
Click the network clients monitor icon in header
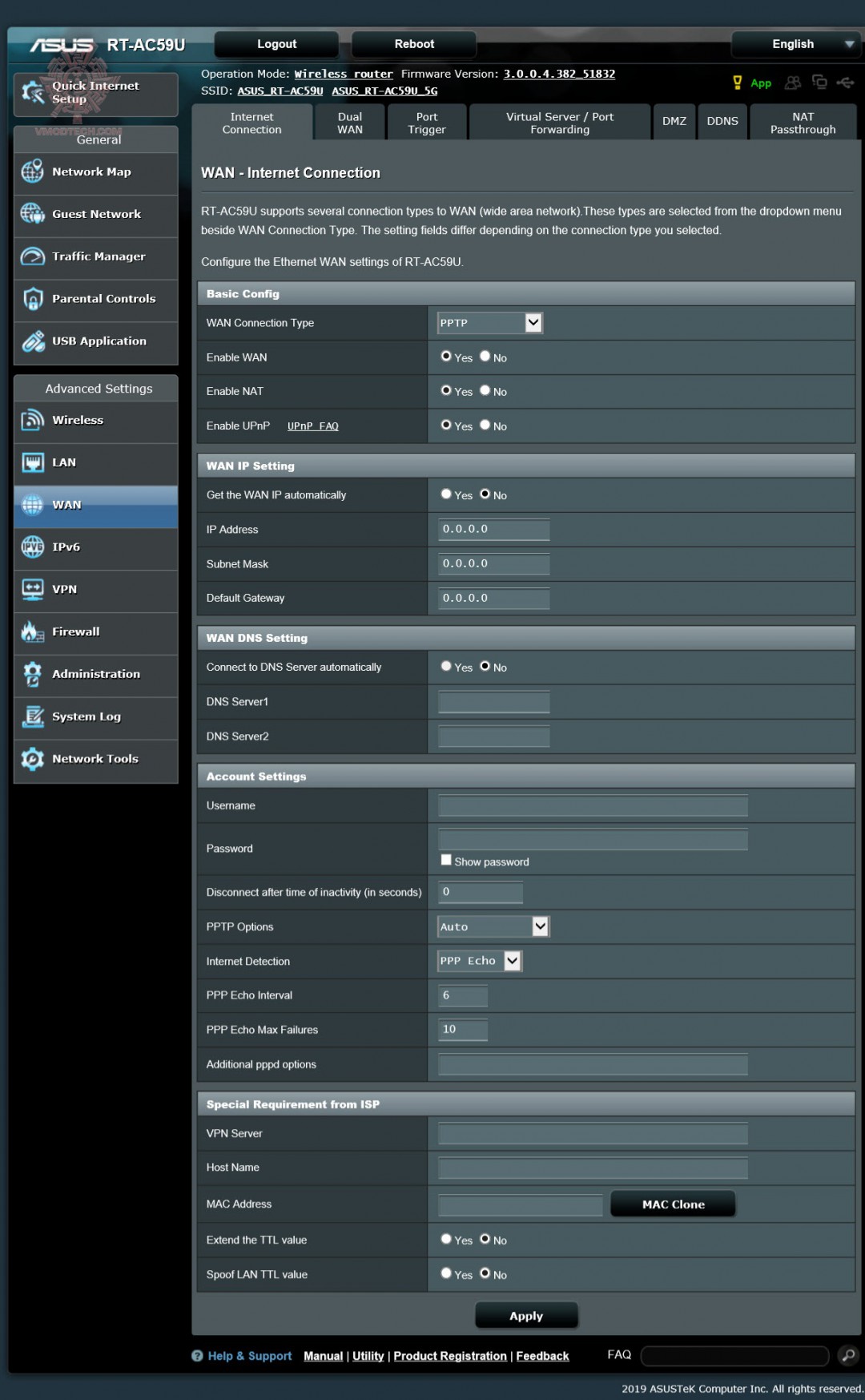[819, 82]
